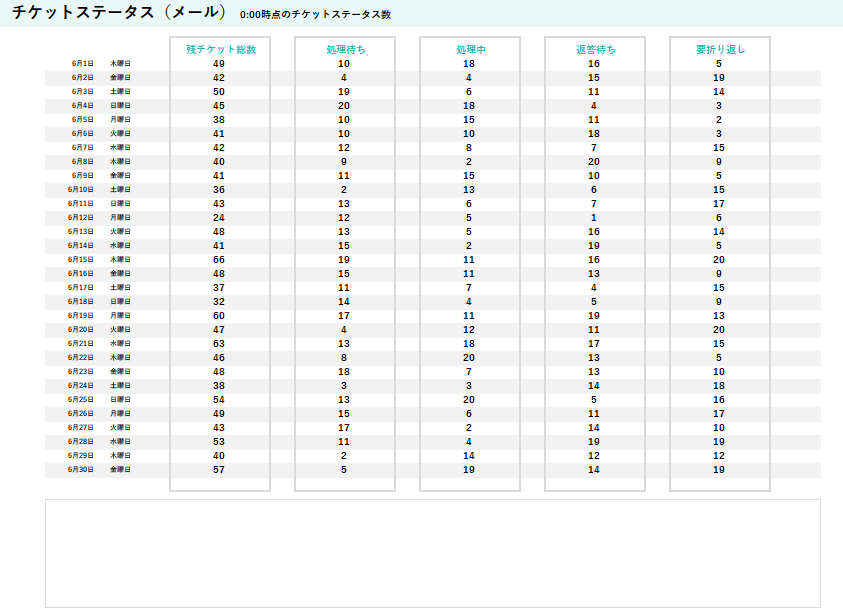
Task: Click the weekday cell for 6月10日
Action: [x=120, y=189]
